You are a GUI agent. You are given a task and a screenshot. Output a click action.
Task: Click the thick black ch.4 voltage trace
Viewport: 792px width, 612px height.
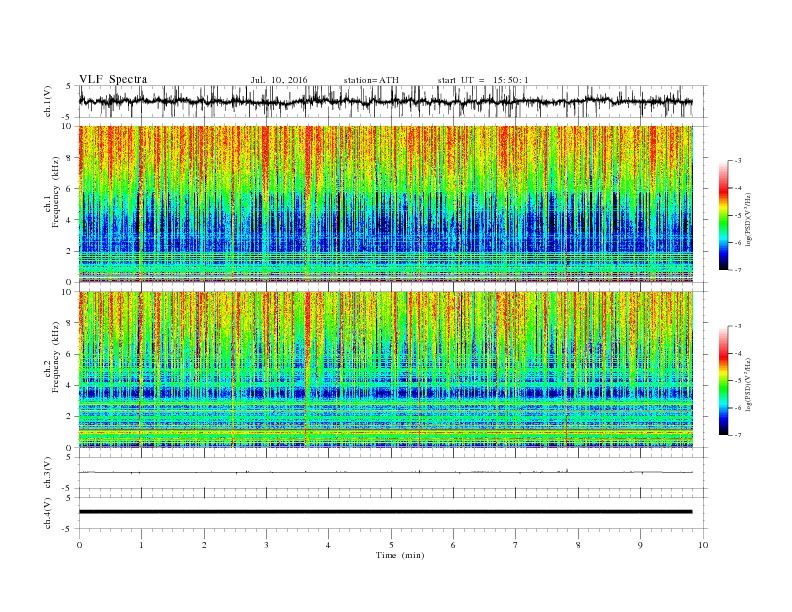[386, 512]
